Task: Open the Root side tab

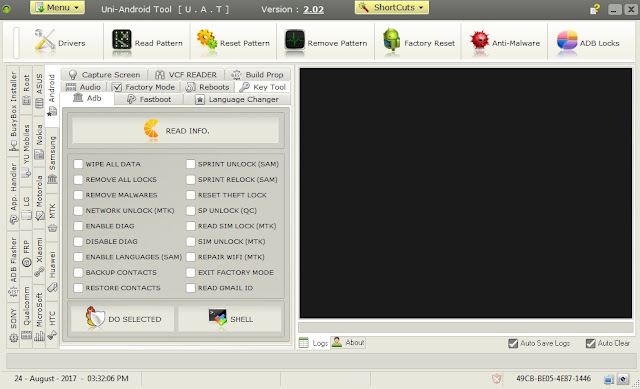Action: coord(26,90)
